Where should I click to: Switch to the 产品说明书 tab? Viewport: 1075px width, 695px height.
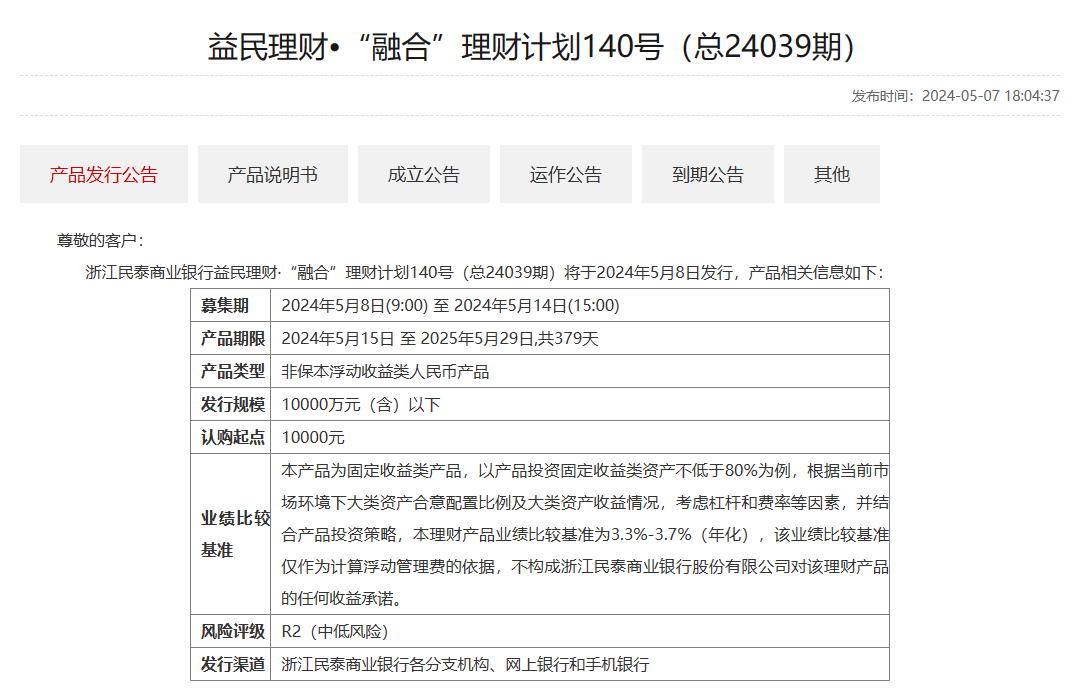(273, 174)
